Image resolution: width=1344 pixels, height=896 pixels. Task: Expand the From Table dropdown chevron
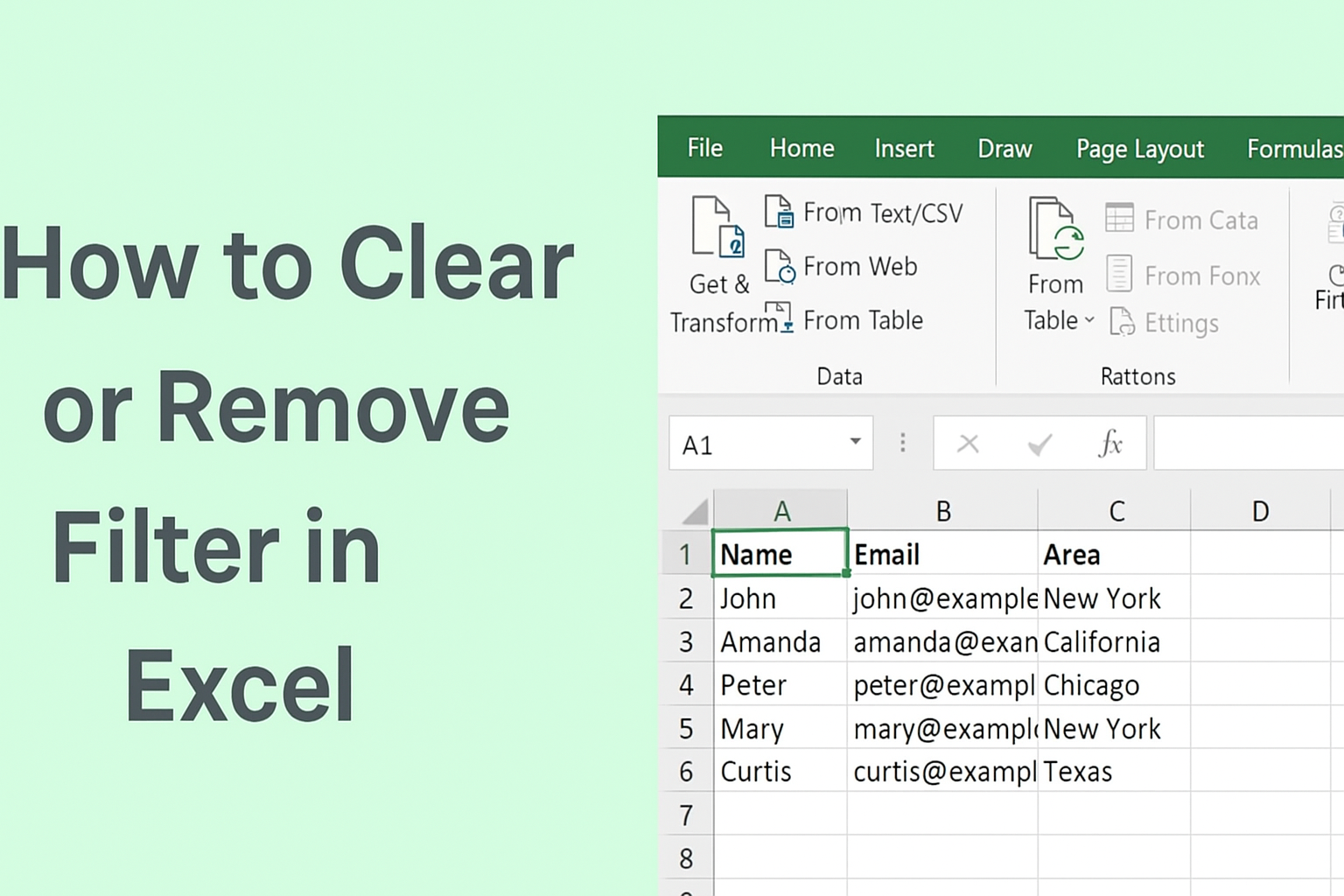pyautogui.click(x=1088, y=321)
